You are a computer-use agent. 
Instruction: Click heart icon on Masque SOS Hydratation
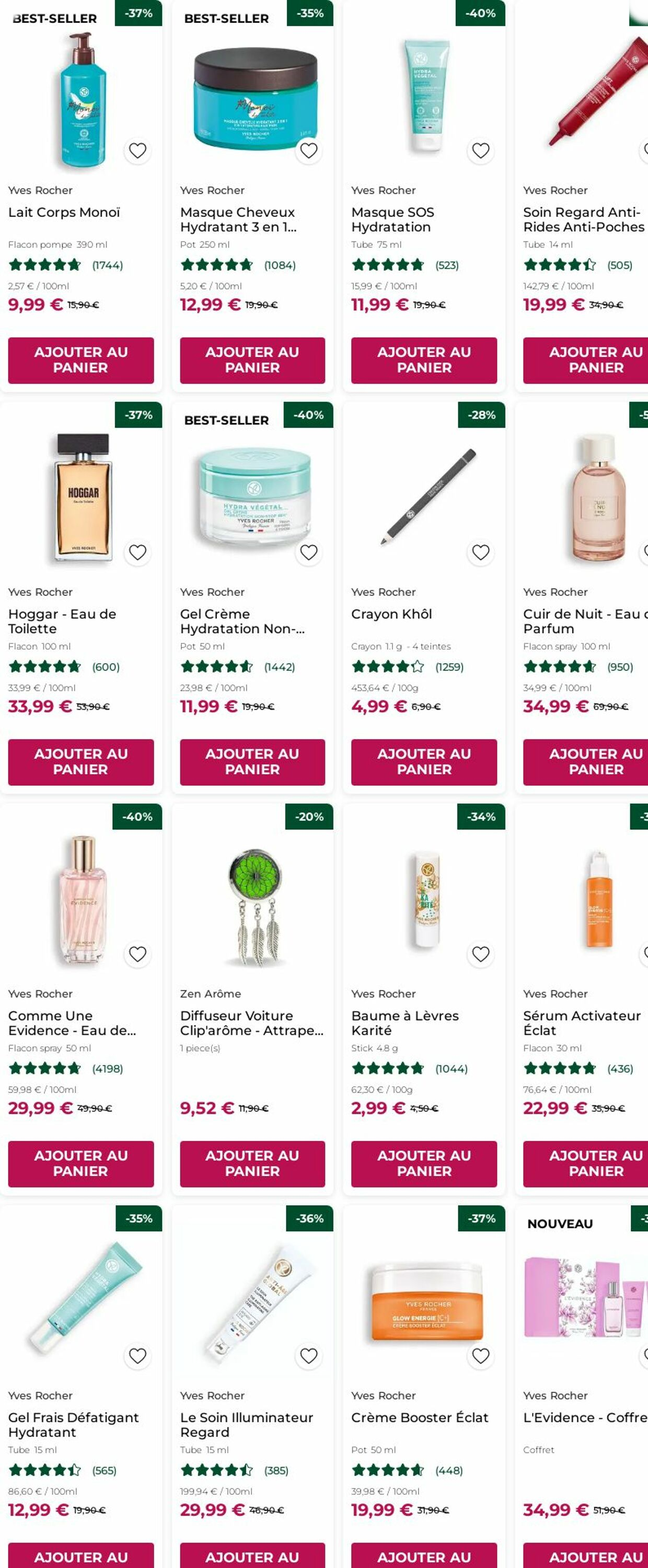481,151
